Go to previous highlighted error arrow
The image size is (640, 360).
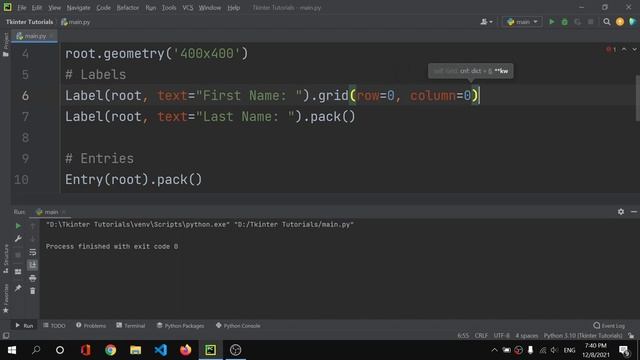(624, 49)
